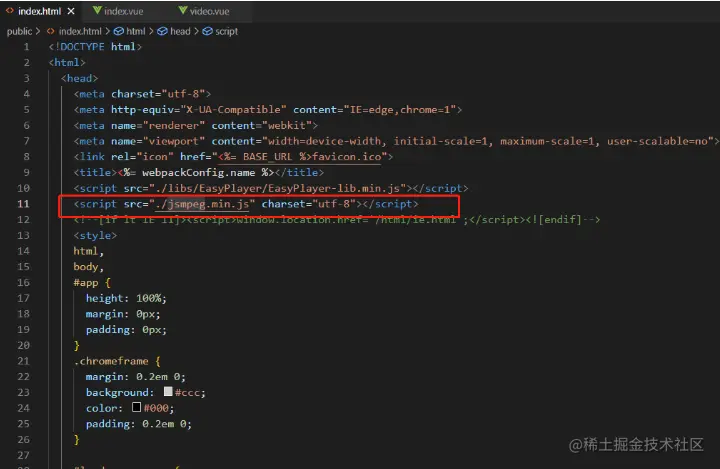This screenshot has width=720, height=469.
Task: Click the symbol icon before script breadcrumb
Action: click(x=208, y=31)
